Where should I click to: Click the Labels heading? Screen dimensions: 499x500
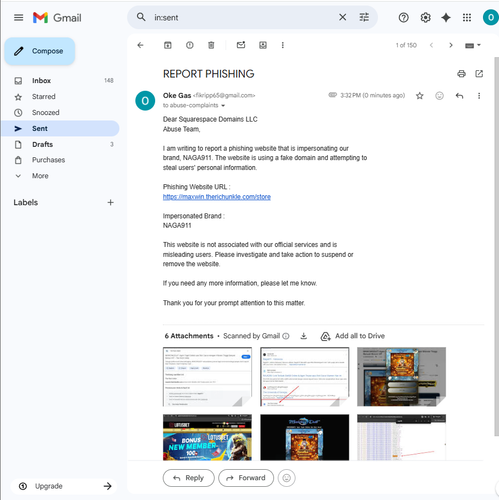(26, 202)
